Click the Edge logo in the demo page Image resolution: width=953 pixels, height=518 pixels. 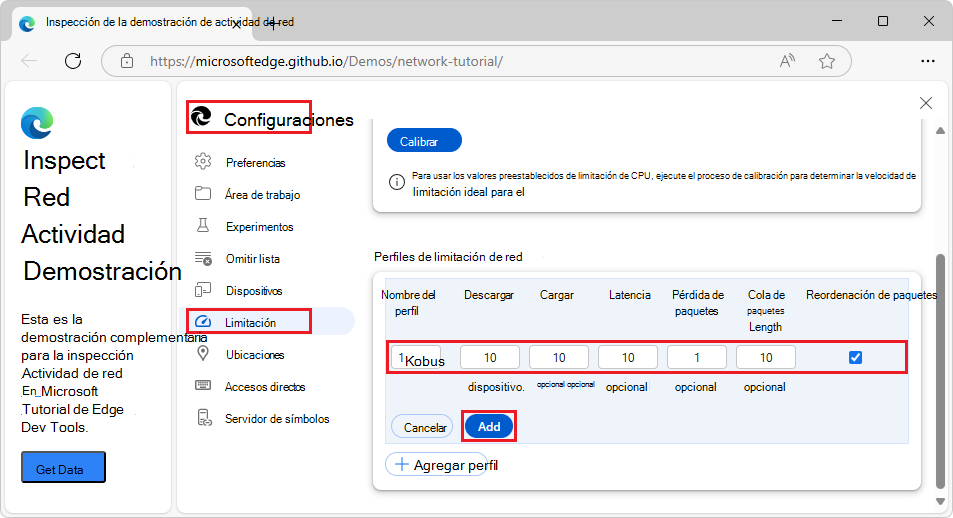pyautogui.click(x=37, y=122)
